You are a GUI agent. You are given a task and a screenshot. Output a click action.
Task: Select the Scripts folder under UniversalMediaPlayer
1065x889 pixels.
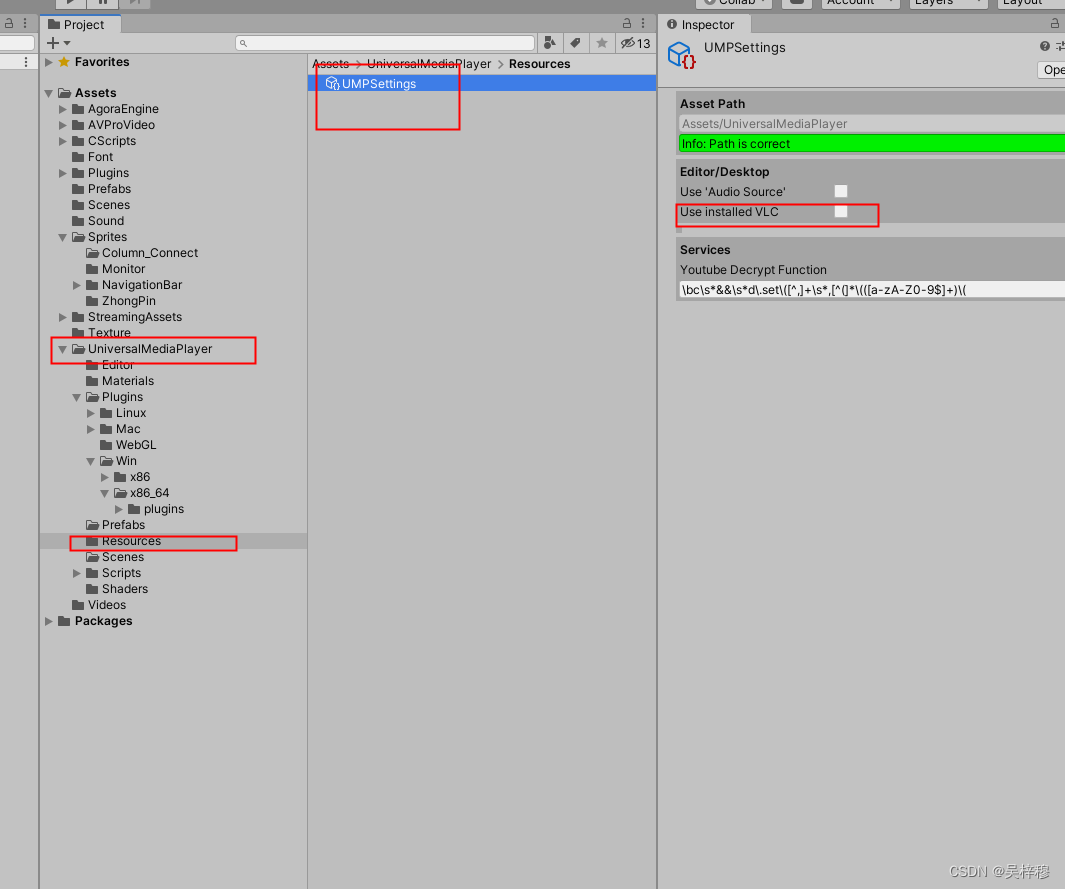(x=121, y=573)
